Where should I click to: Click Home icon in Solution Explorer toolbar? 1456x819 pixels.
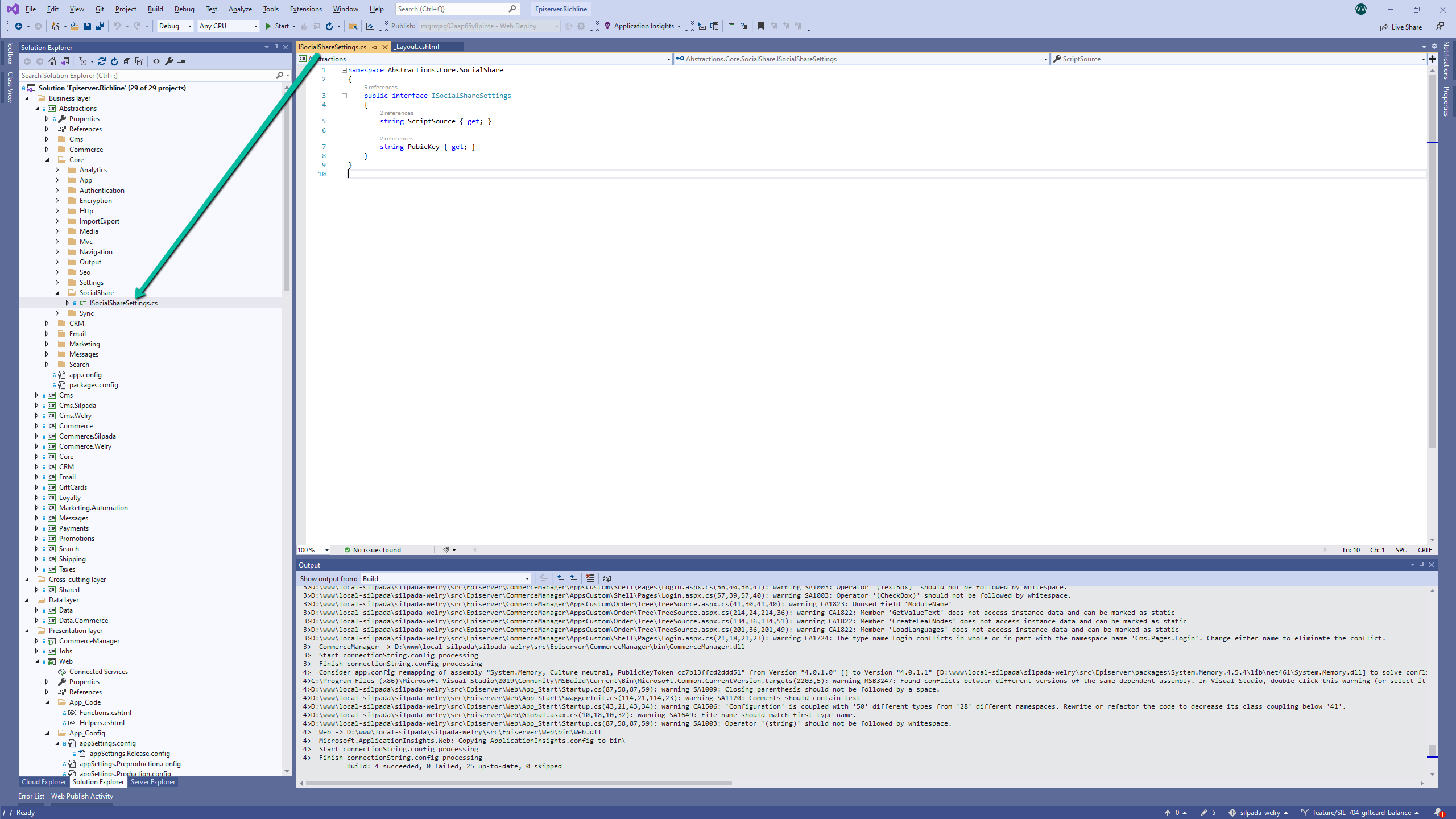[52, 61]
